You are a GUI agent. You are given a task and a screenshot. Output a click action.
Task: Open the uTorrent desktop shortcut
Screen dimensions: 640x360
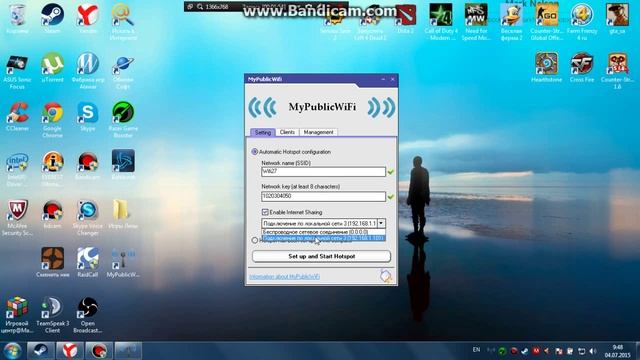coord(52,67)
